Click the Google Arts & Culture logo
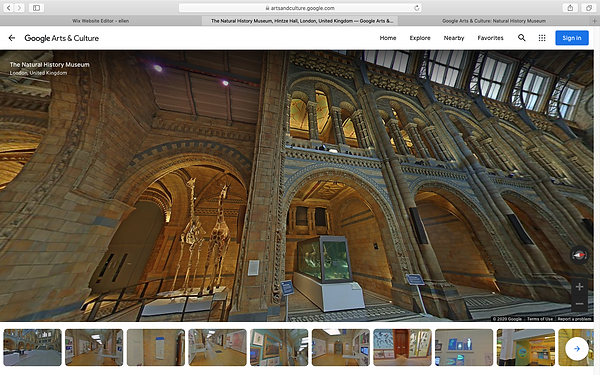 [62, 38]
